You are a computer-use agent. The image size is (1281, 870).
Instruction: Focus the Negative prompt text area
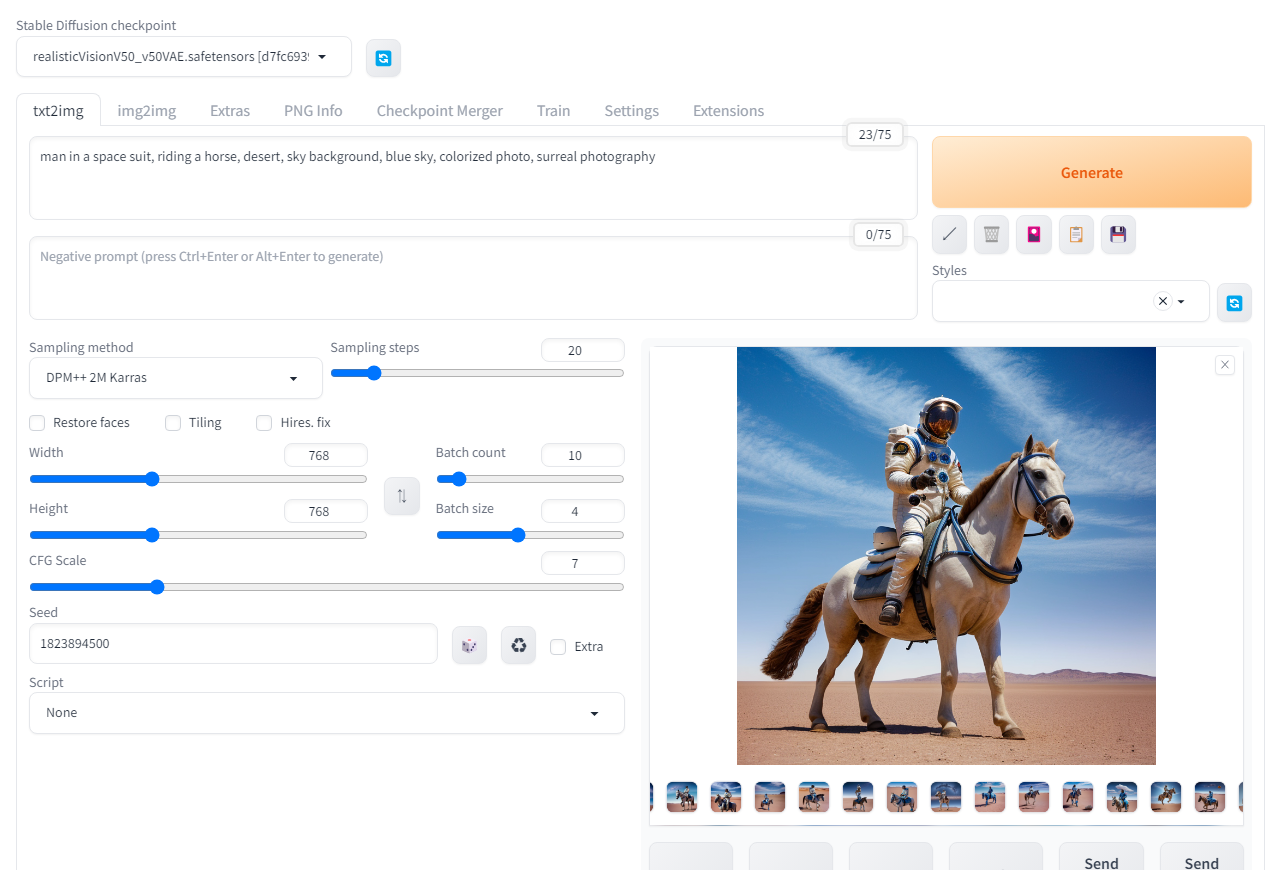[473, 278]
